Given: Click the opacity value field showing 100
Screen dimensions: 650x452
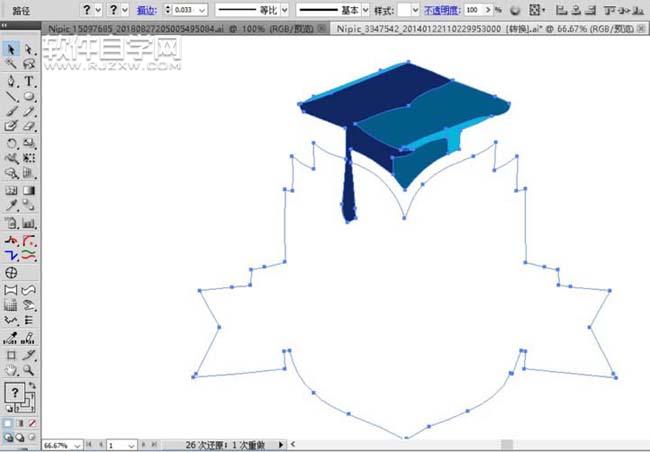Looking at the screenshot, I should (x=472, y=10).
